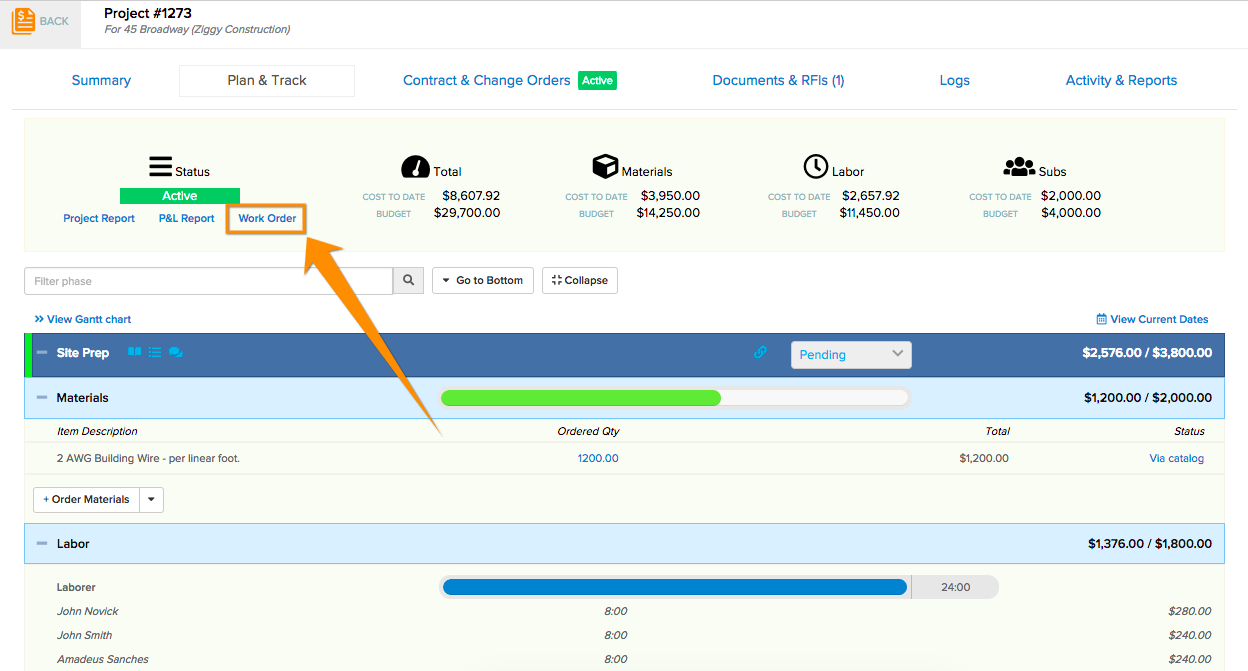Click the Active badge beside Contract tab

(597, 80)
